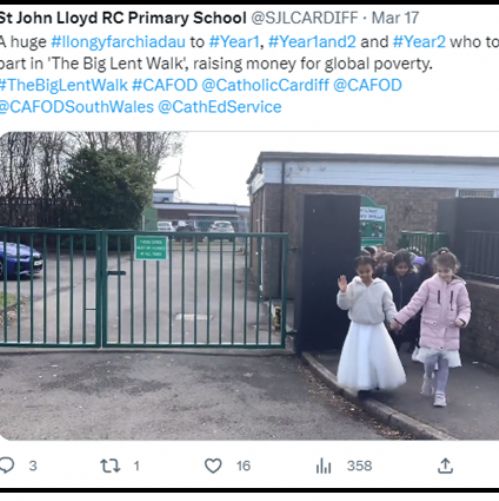Visit the @CatholicCardiff profile mention
Screen dimensions: 499x501
(265, 85)
